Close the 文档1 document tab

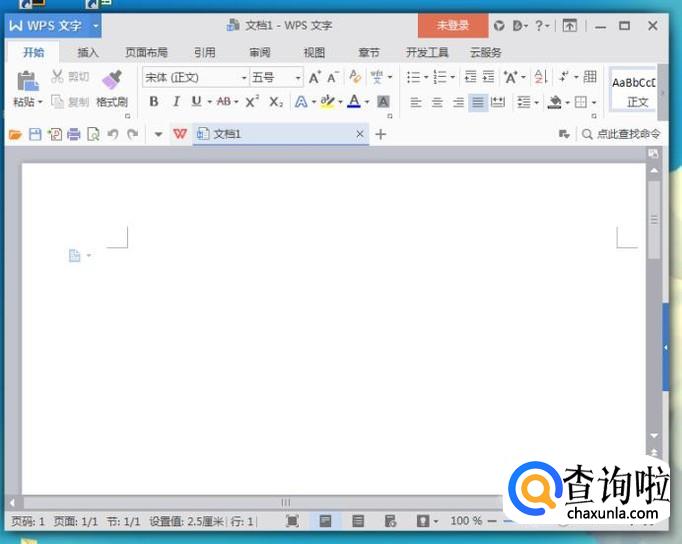(x=360, y=134)
